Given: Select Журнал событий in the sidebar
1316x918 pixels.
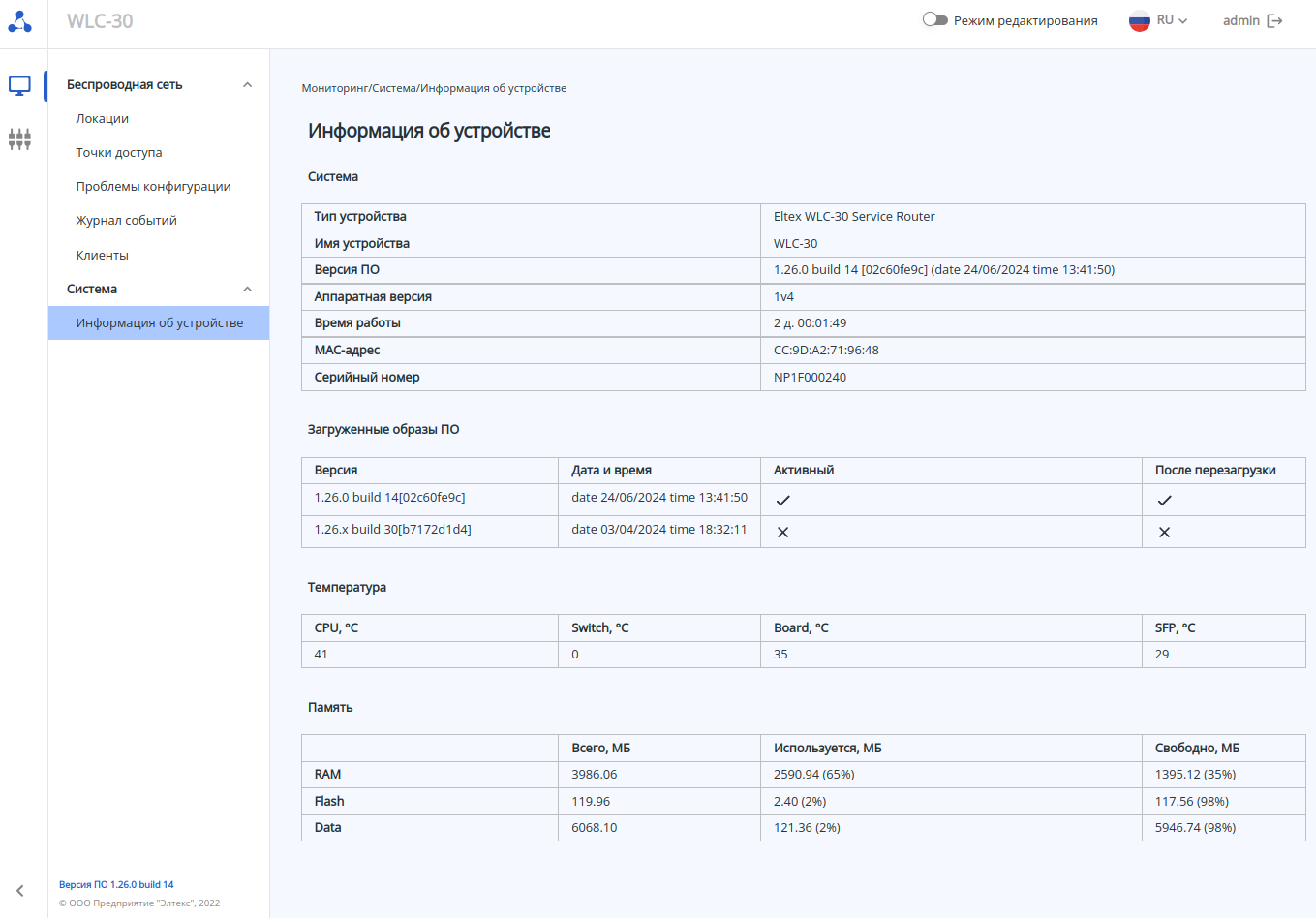Looking at the screenshot, I should point(127,221).
